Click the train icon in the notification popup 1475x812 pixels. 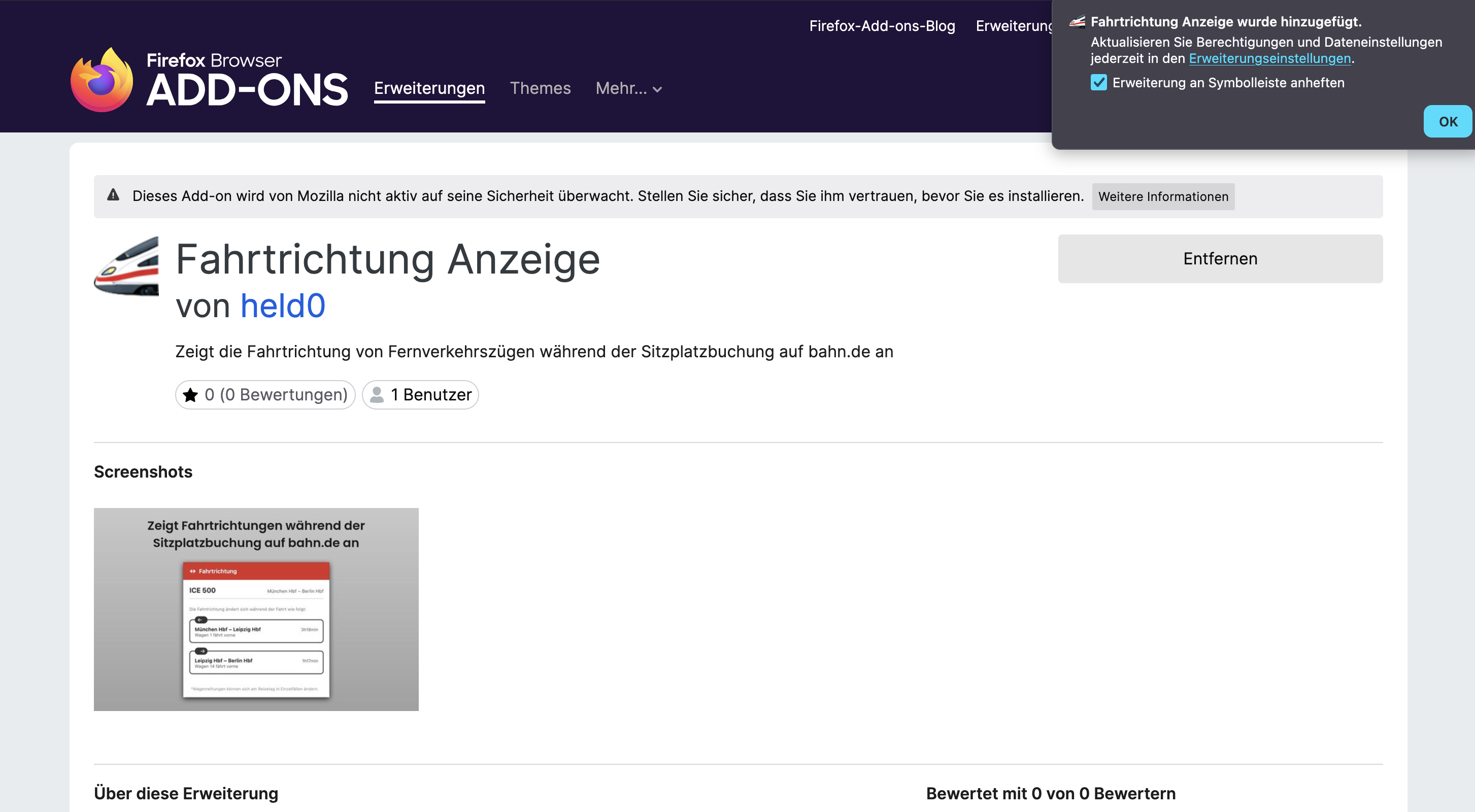pos(1077,22)
